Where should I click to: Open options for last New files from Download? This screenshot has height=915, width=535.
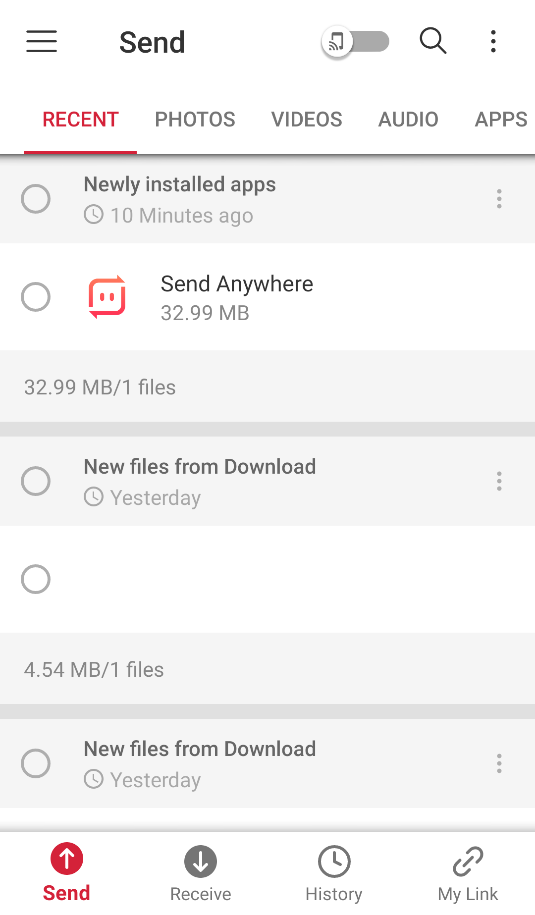499,763
